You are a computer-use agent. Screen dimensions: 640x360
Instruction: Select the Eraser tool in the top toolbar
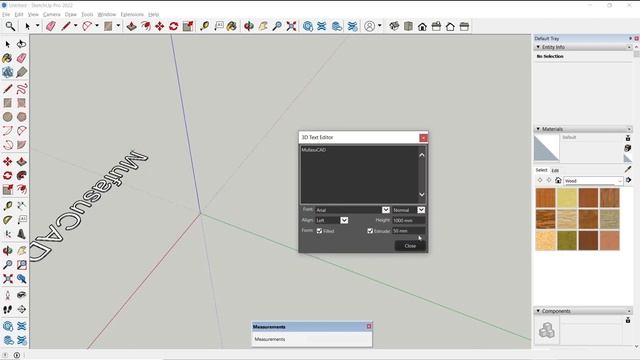[x=51, y=27]
